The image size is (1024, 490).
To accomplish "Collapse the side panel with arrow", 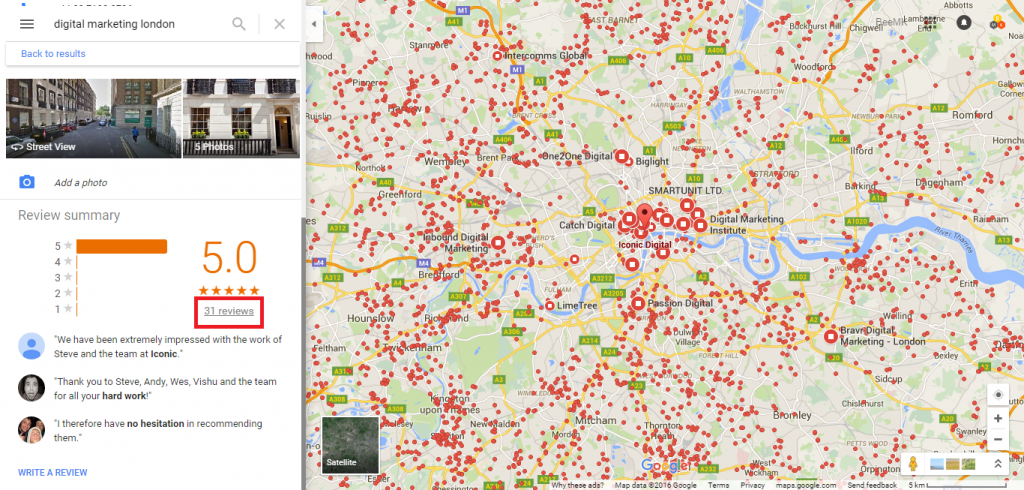I will tap(314, 24).
